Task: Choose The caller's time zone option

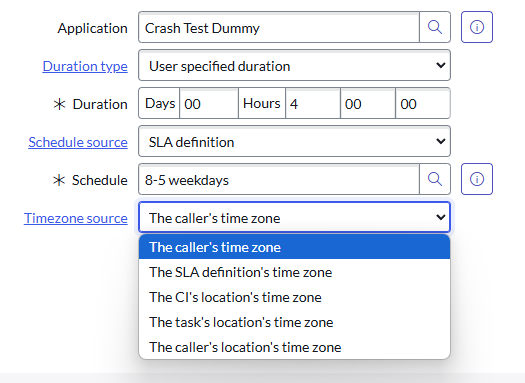Action: (294, 247)
